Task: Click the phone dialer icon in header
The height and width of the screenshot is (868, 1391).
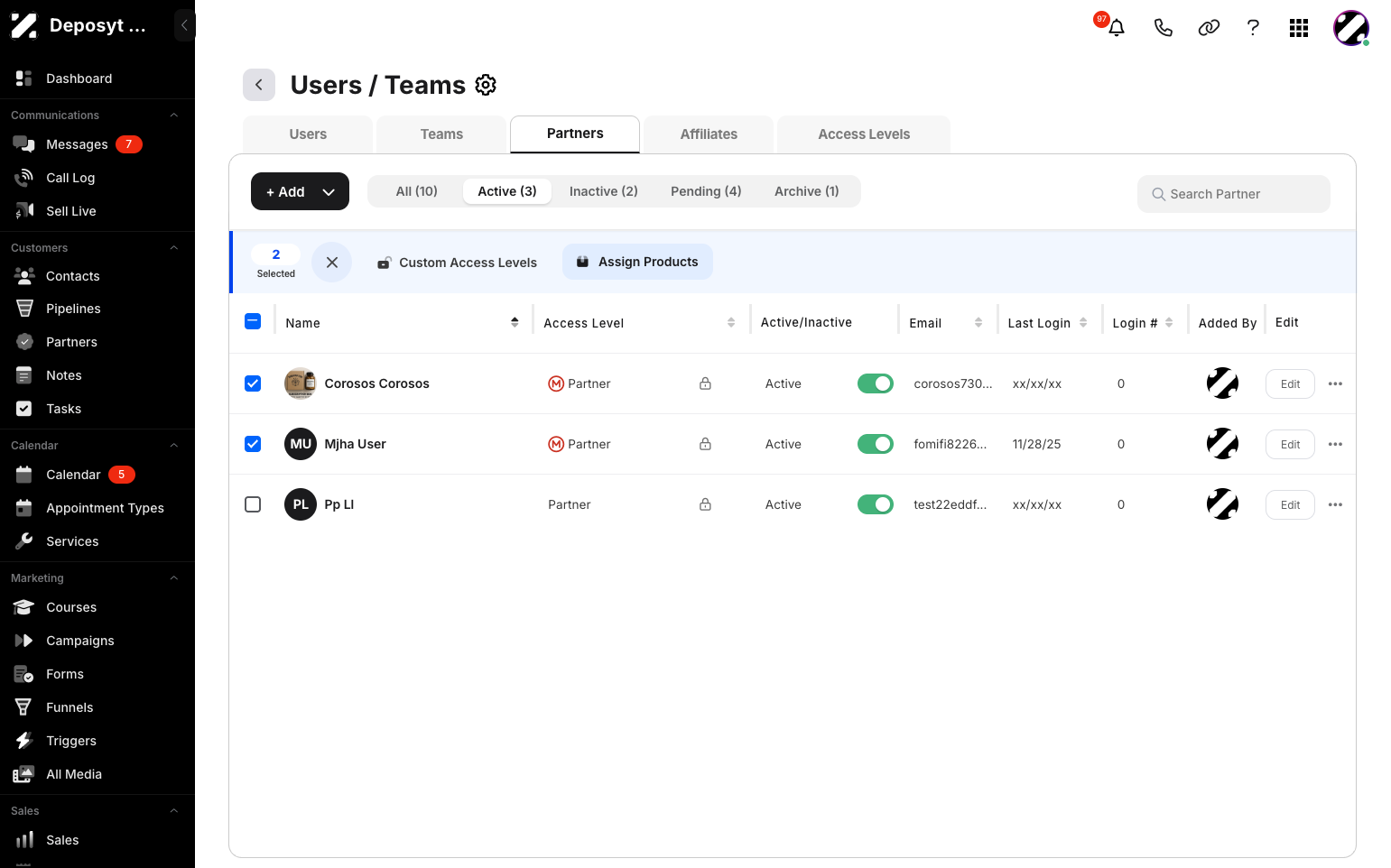Action: [x=1163, y=28]
